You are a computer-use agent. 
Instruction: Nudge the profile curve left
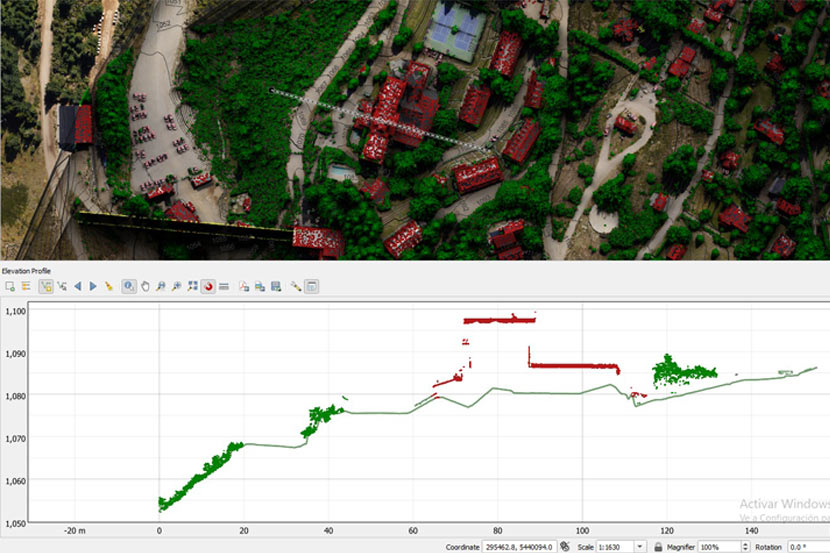(x=78, y=286)
